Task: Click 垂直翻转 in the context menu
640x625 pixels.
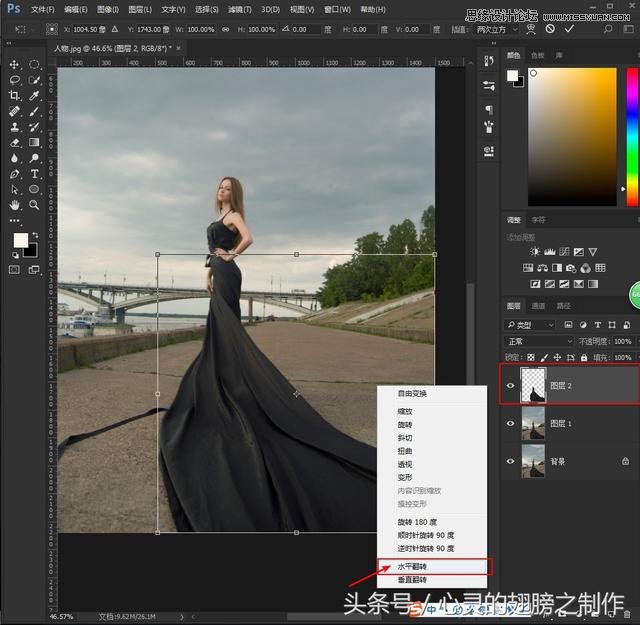Action: [x=411, y=580]
